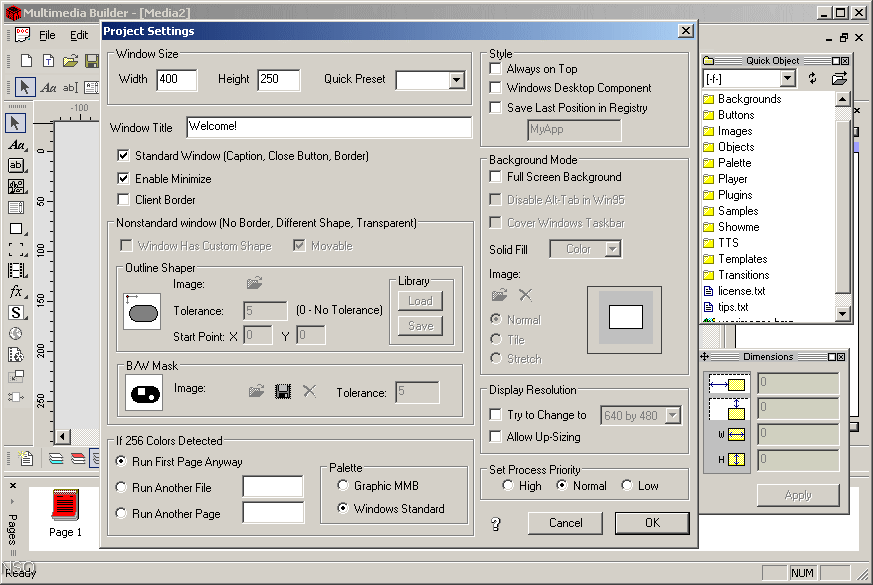Open the 640 by 480 resolution dropdown
The image size is (873, 585).
[673, 414]
